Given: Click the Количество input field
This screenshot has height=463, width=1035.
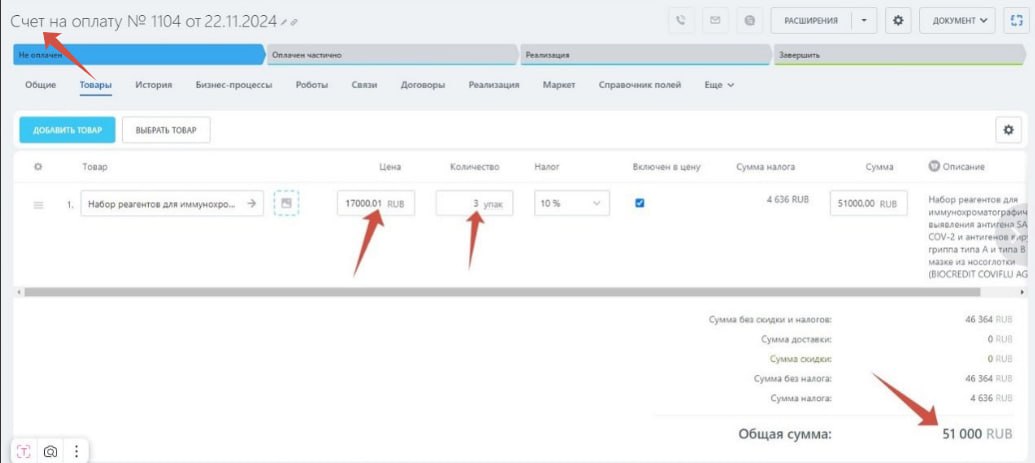Looking at the screenshot, I should coord(474,203).
